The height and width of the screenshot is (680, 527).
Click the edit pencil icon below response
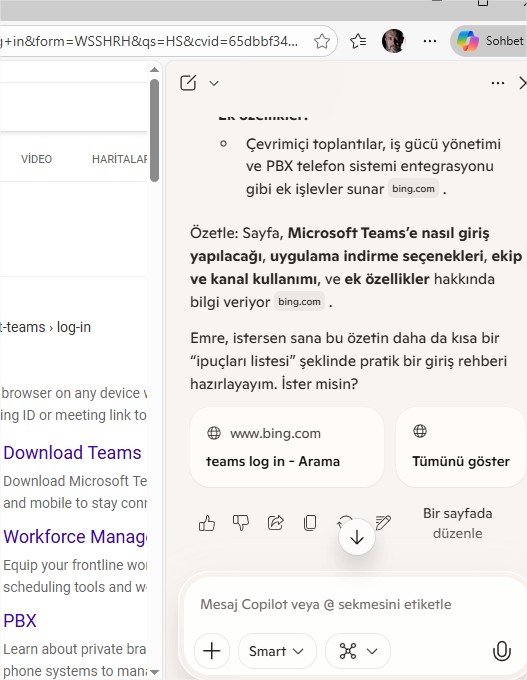pos(383,523)
